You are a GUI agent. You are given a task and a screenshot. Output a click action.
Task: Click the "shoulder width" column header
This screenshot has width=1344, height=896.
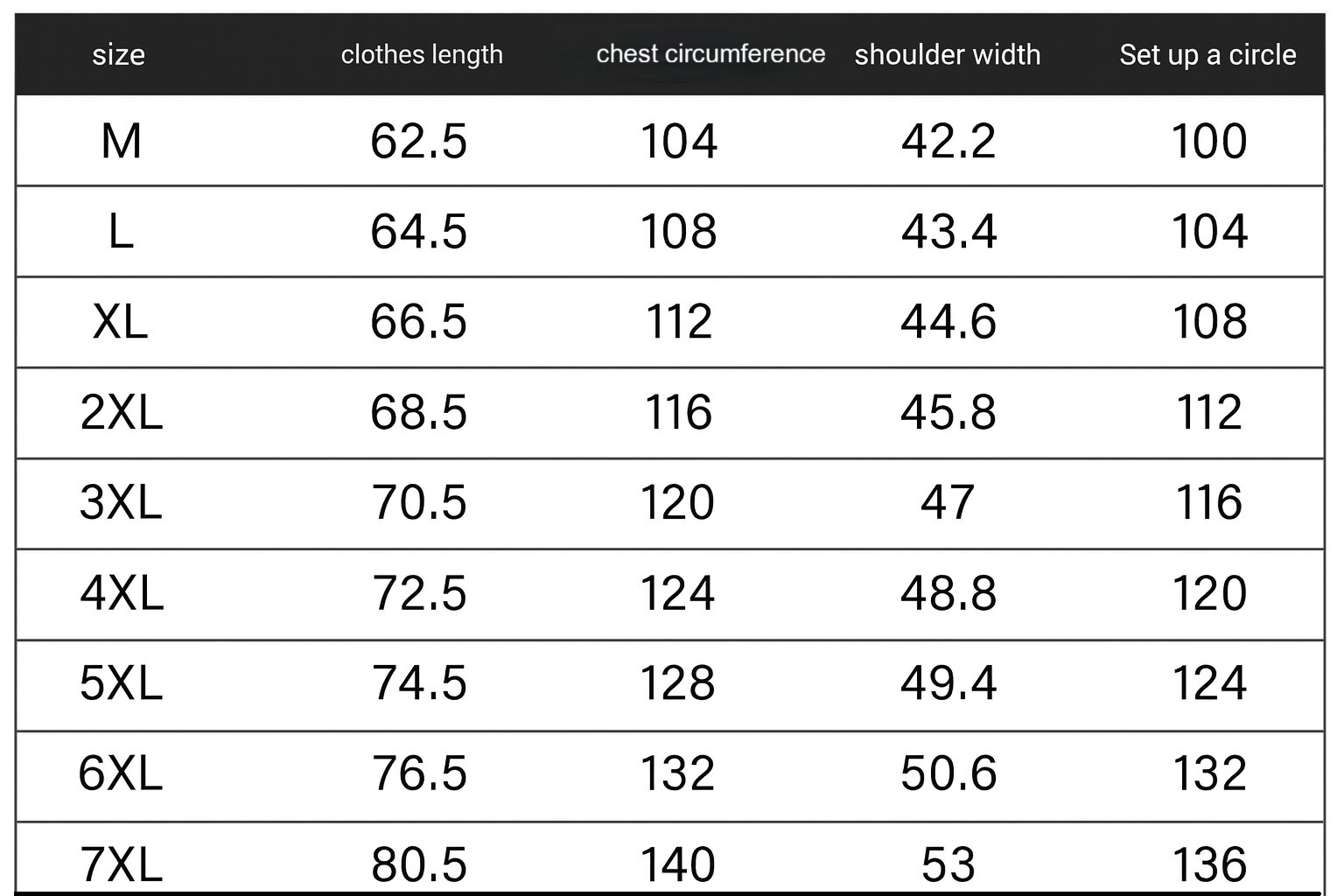[x=948, y=55]
